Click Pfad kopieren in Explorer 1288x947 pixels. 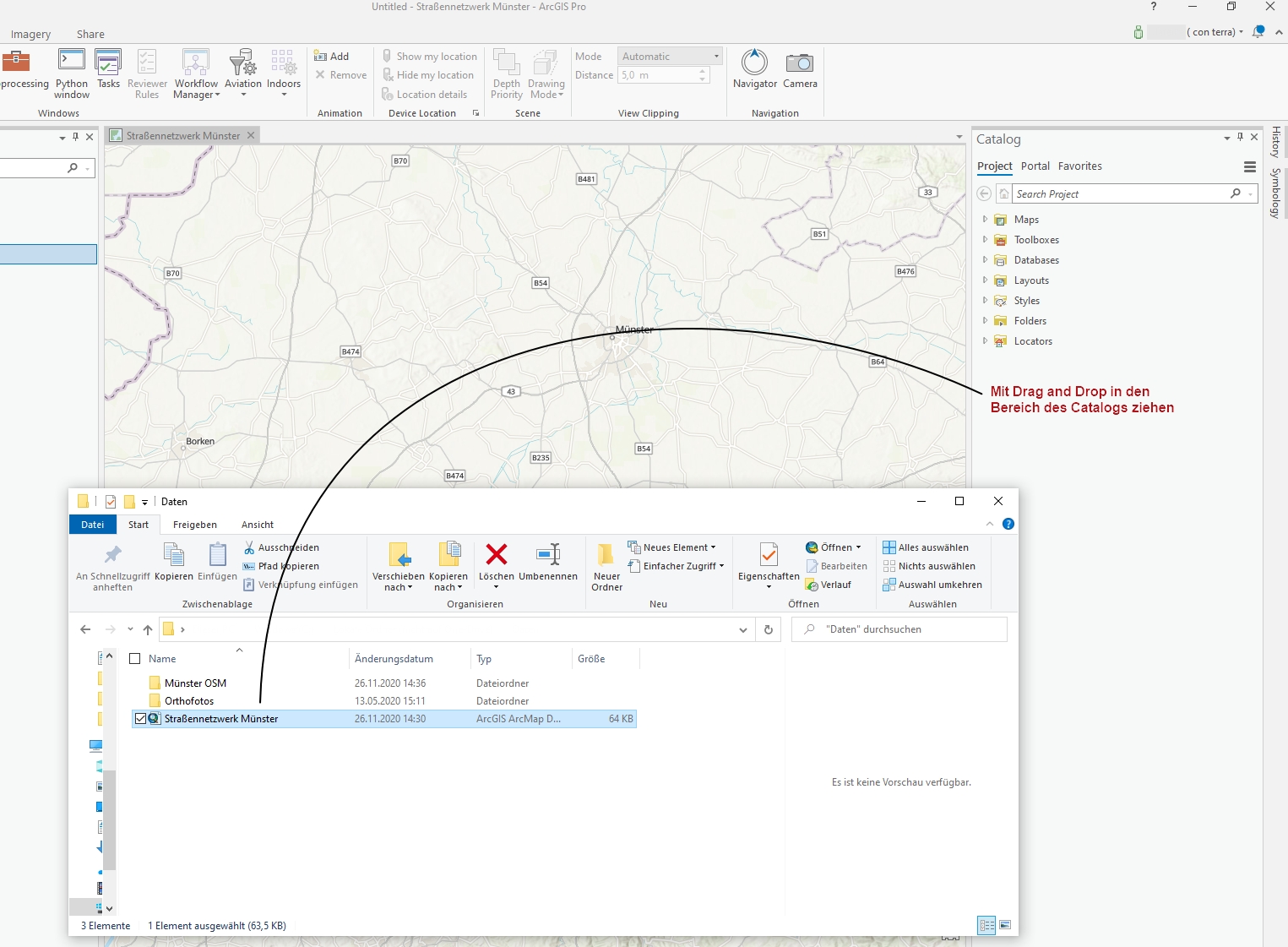pyautogui.click(x=281, y=566)
